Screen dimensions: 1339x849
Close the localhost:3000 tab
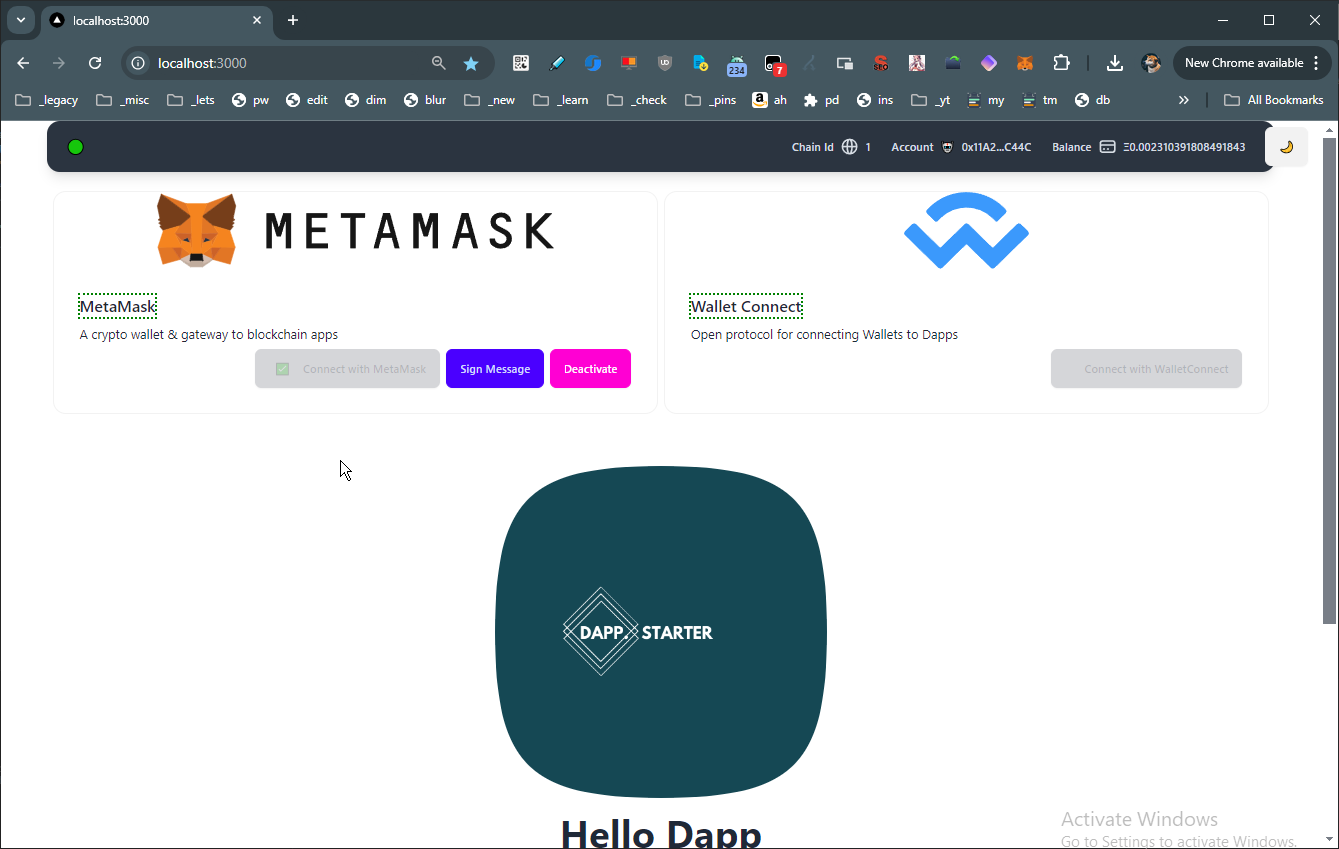(x=257, y=20)
